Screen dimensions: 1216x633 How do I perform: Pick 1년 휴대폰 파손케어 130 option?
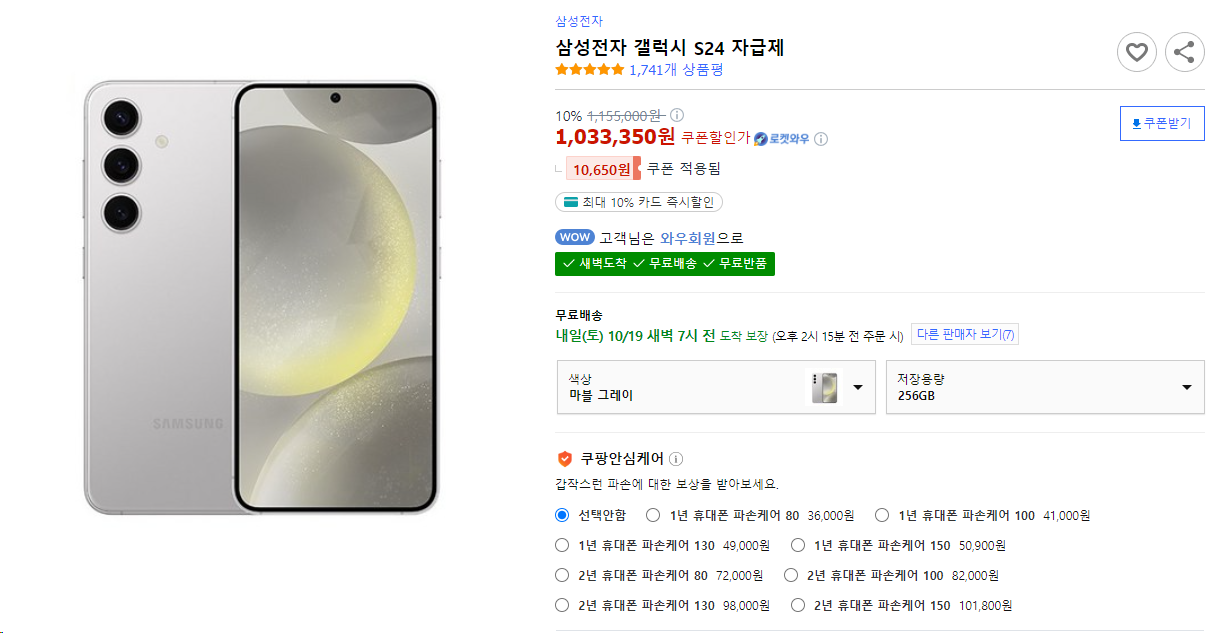point(561,545)
